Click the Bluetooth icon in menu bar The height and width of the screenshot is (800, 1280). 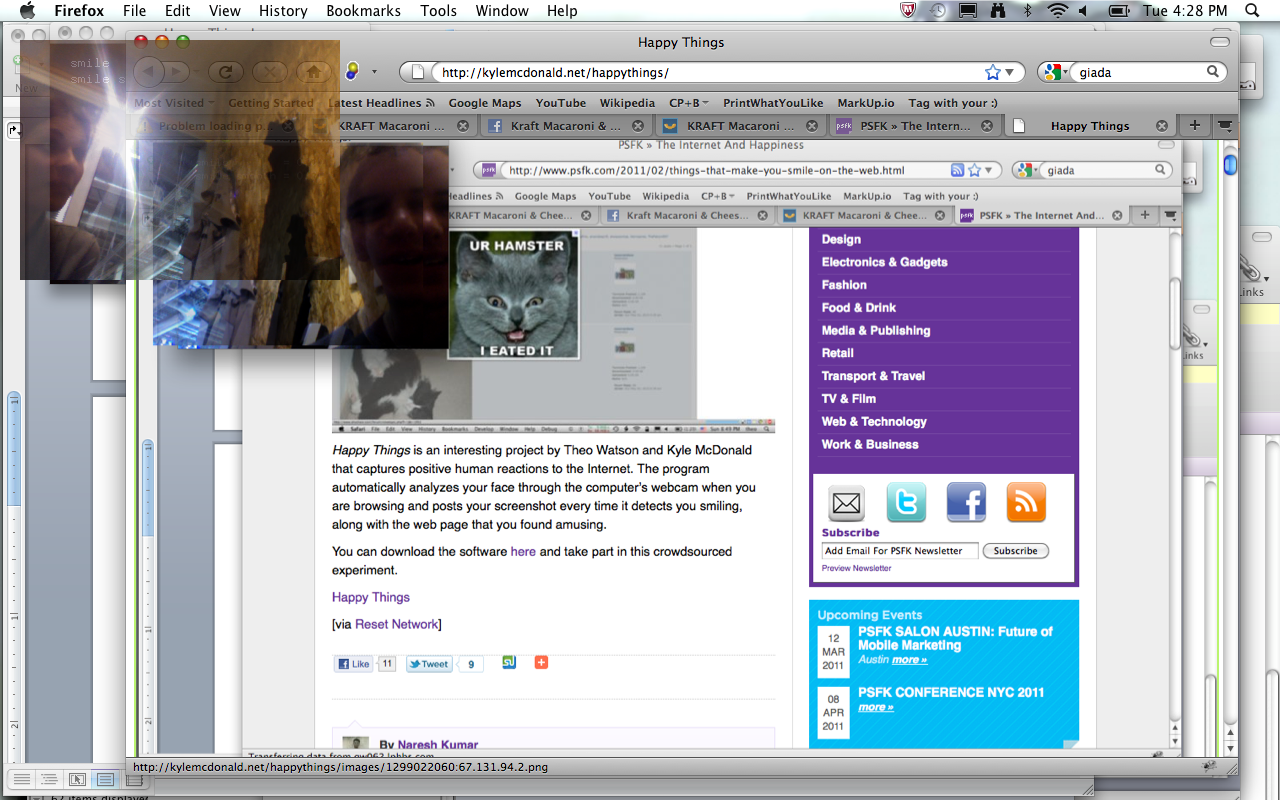click(1027, 11)
